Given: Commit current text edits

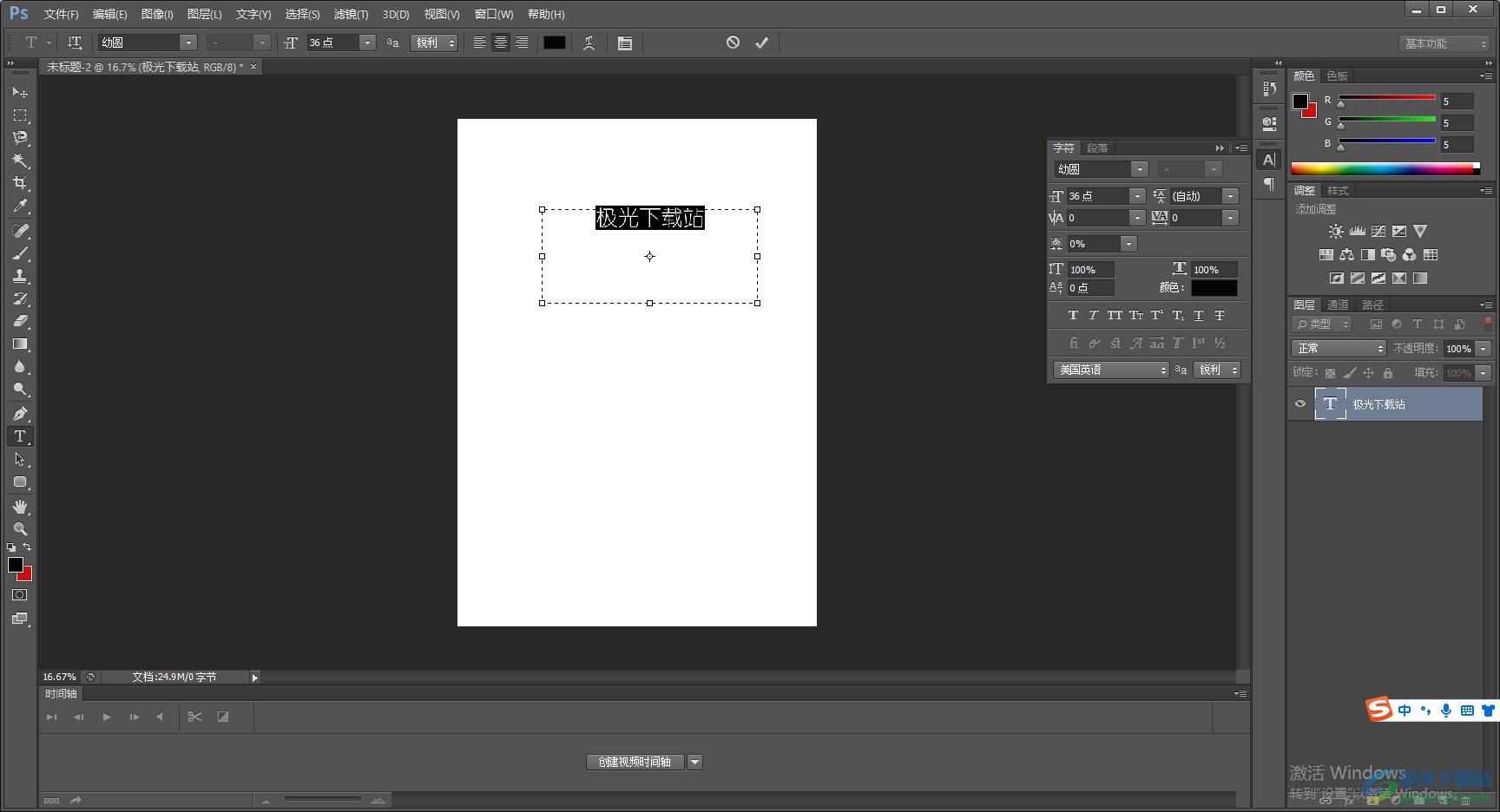Looking at the screenshot, I should point(761,43).
